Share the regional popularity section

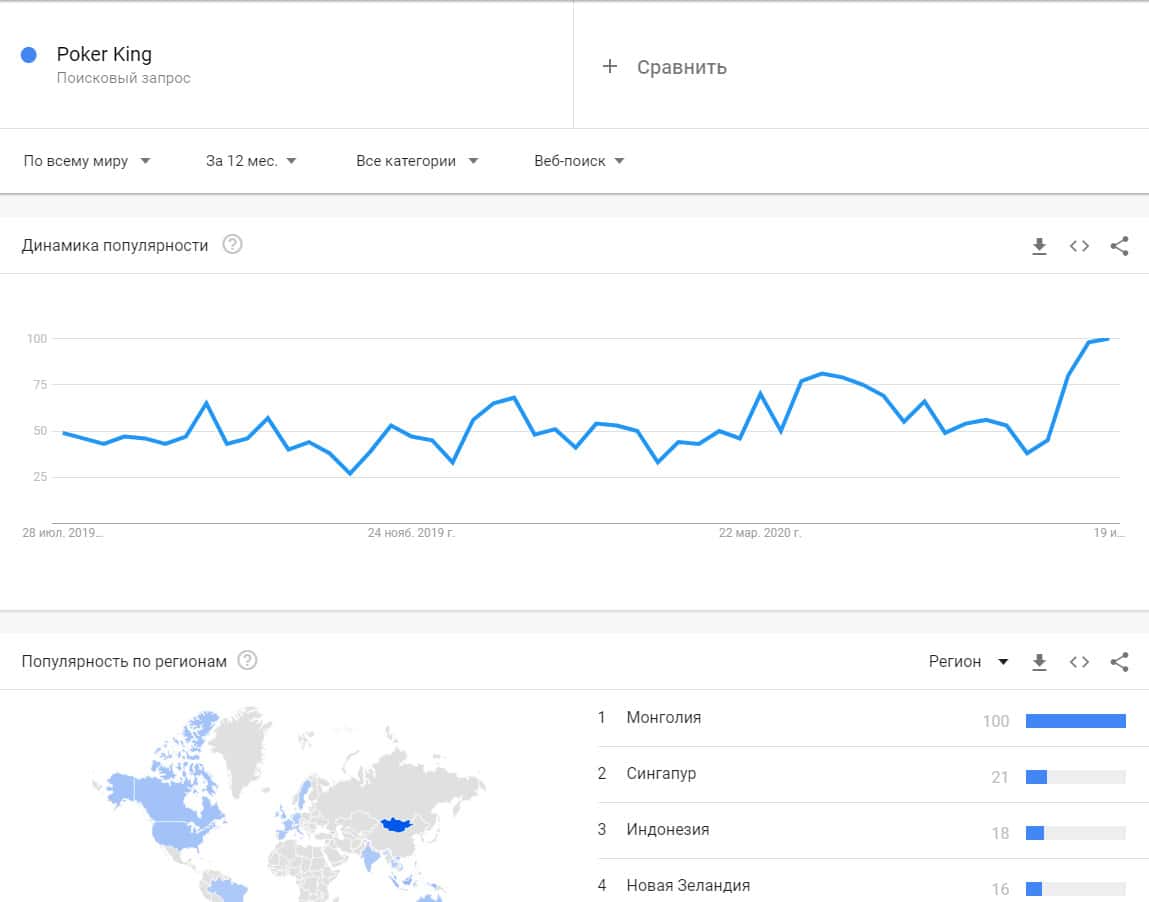tap(1119, 662)
